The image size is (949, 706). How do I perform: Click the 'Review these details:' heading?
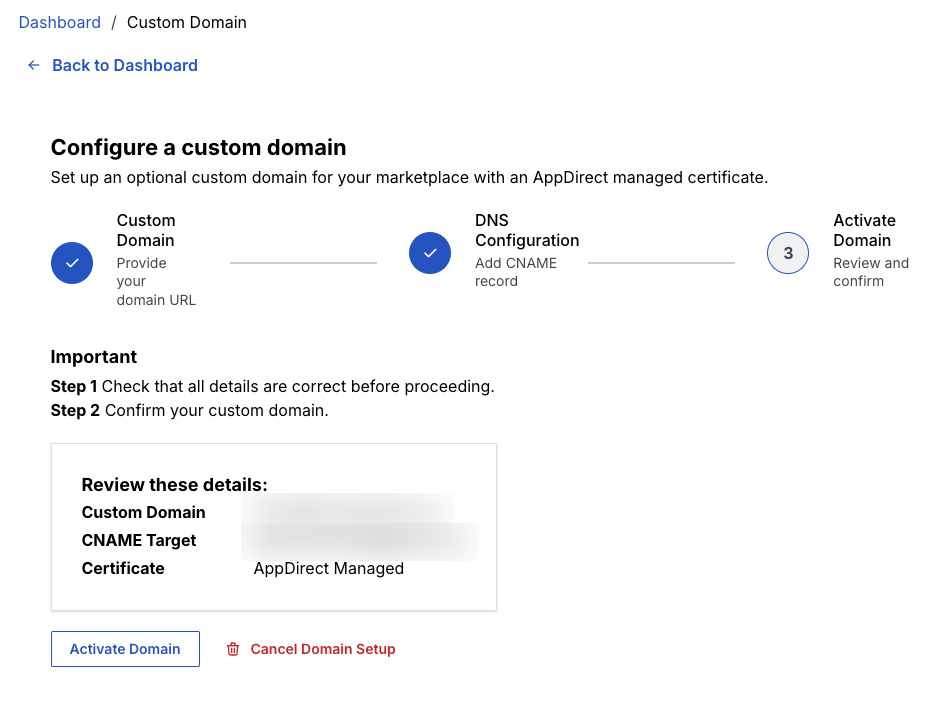point(174,484)
